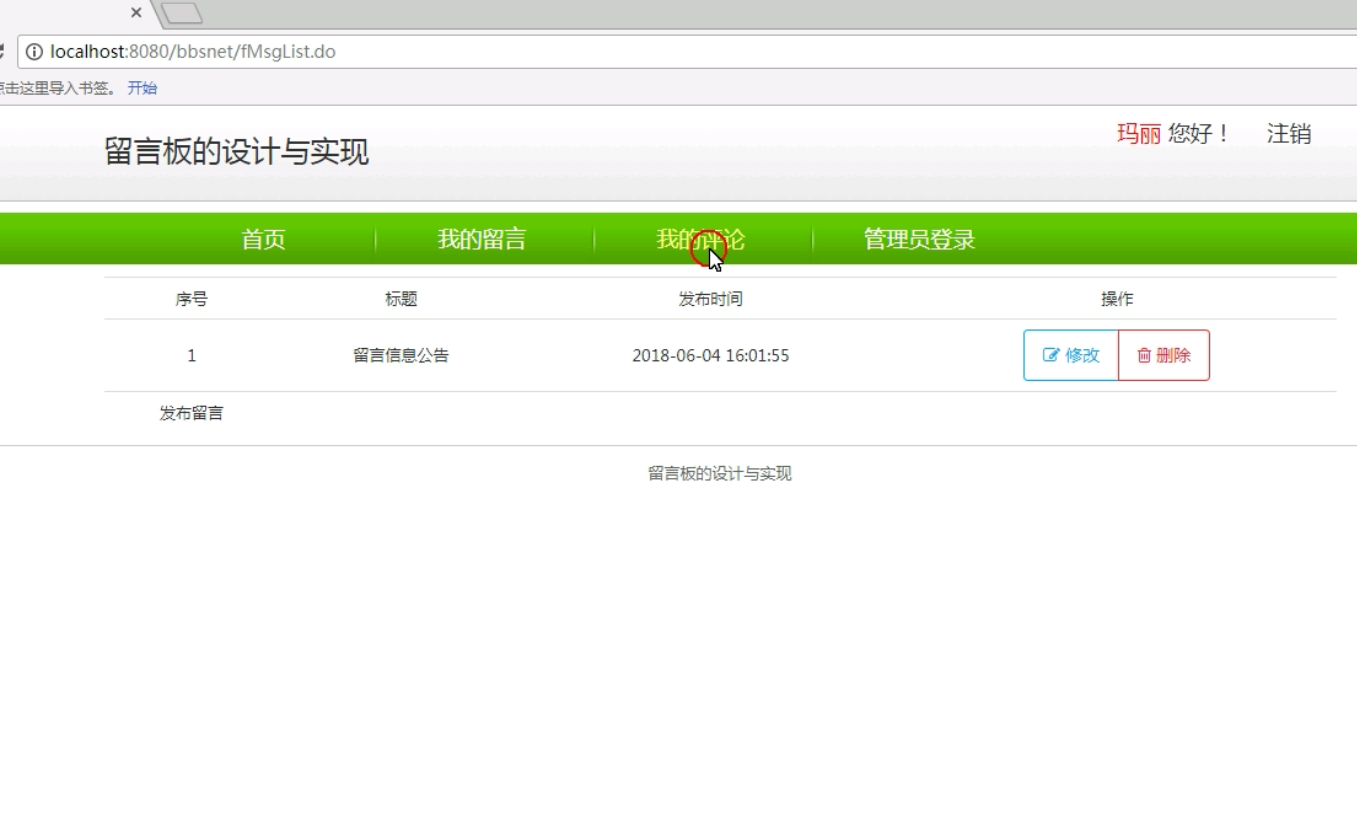Click 注销 to log out
The image size is (1357, 815).
tap(1290, 134)
